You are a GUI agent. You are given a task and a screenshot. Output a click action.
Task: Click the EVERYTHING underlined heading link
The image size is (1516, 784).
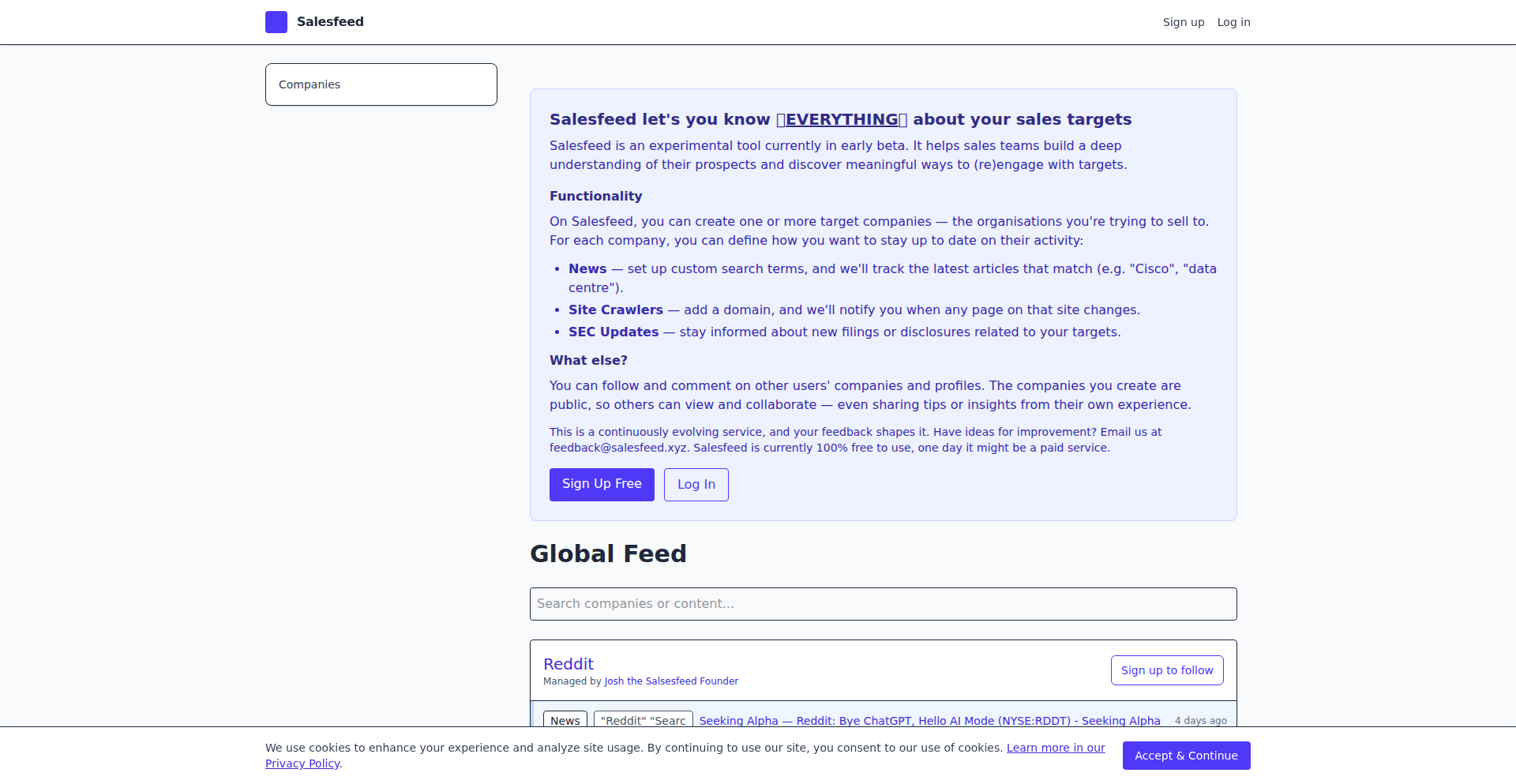coord(842,119)
